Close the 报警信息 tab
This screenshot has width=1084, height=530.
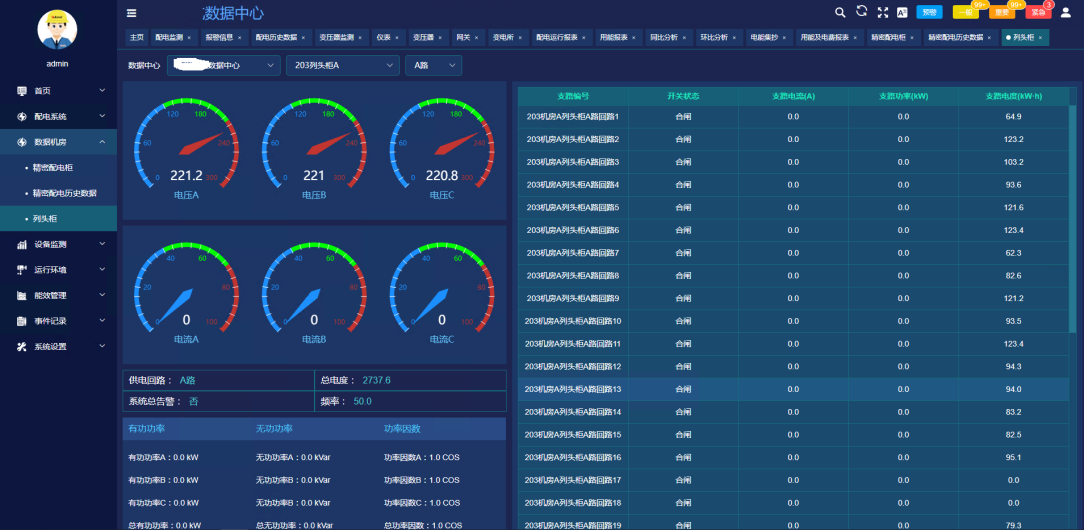239,37
